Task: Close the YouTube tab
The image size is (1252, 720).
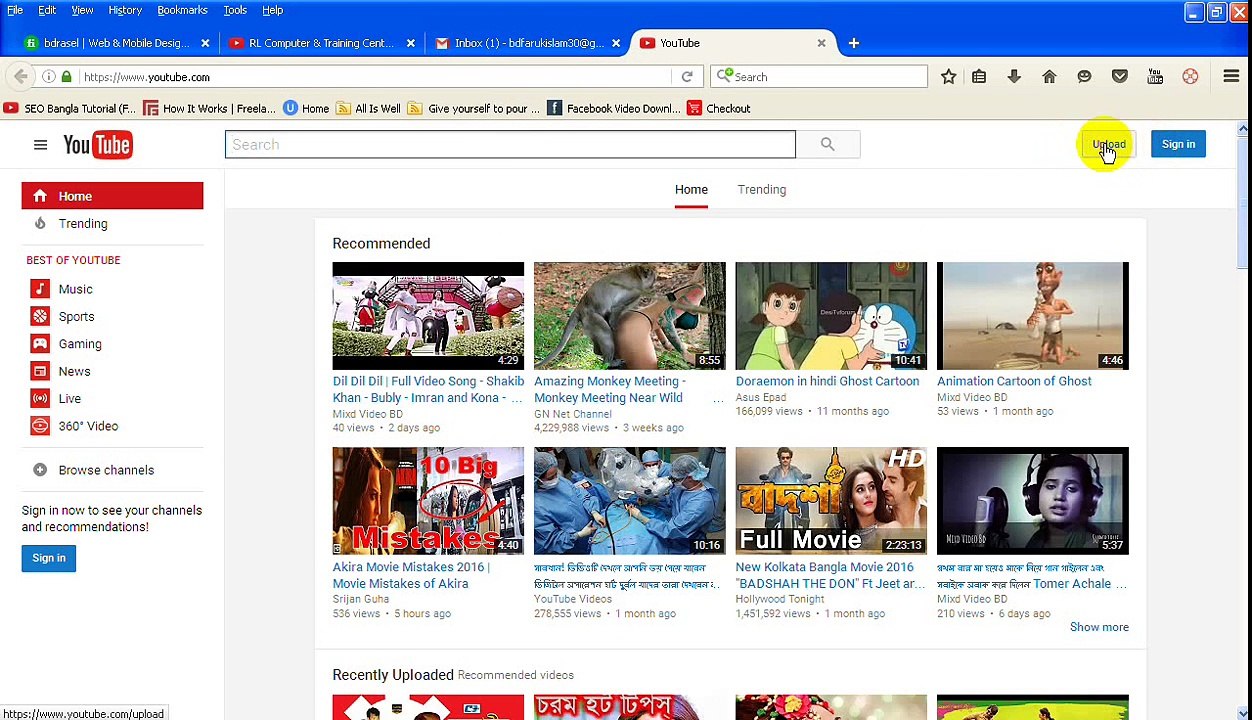Action: tap(821, 43)
